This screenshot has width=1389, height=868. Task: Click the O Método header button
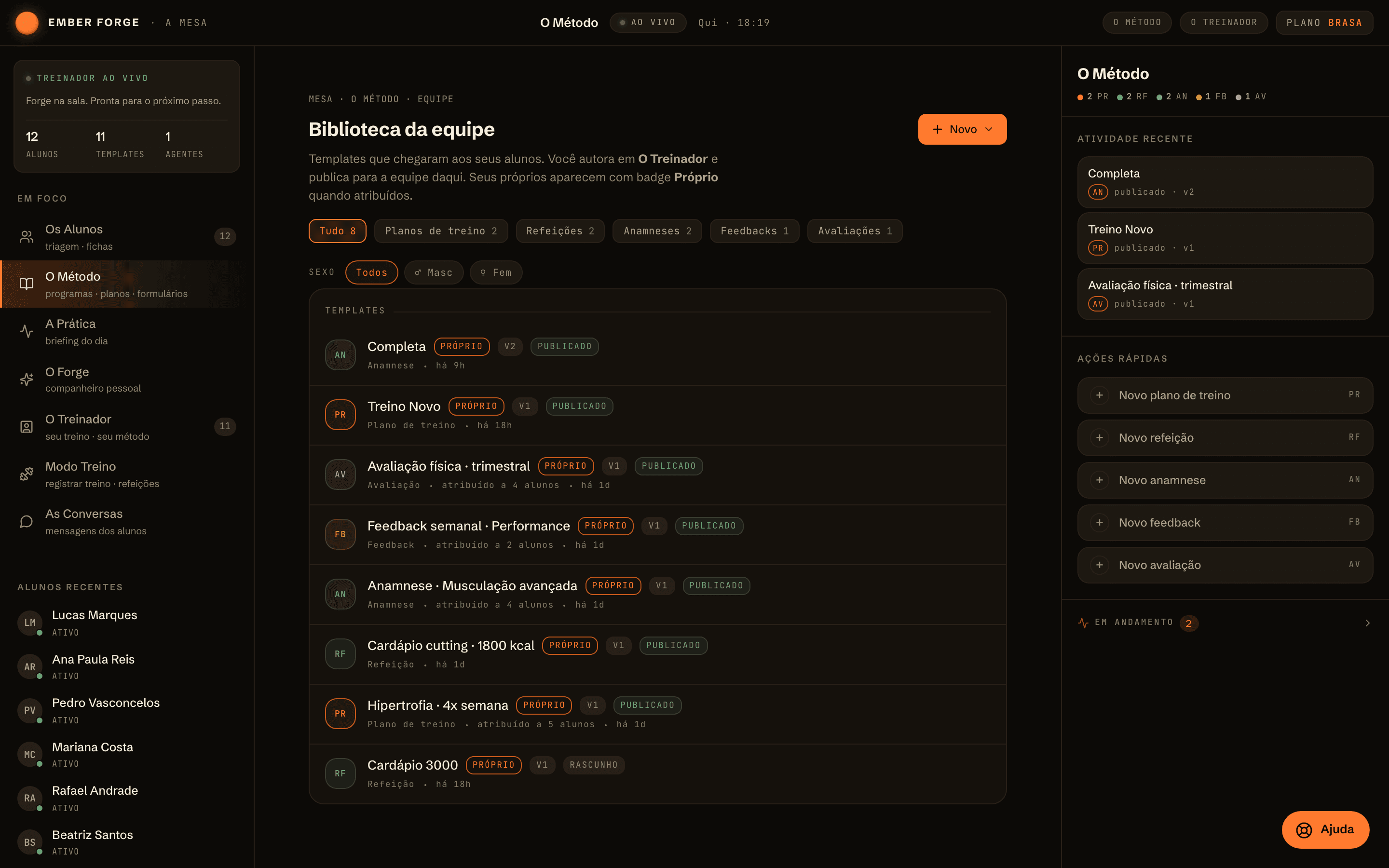[1136, 22]
